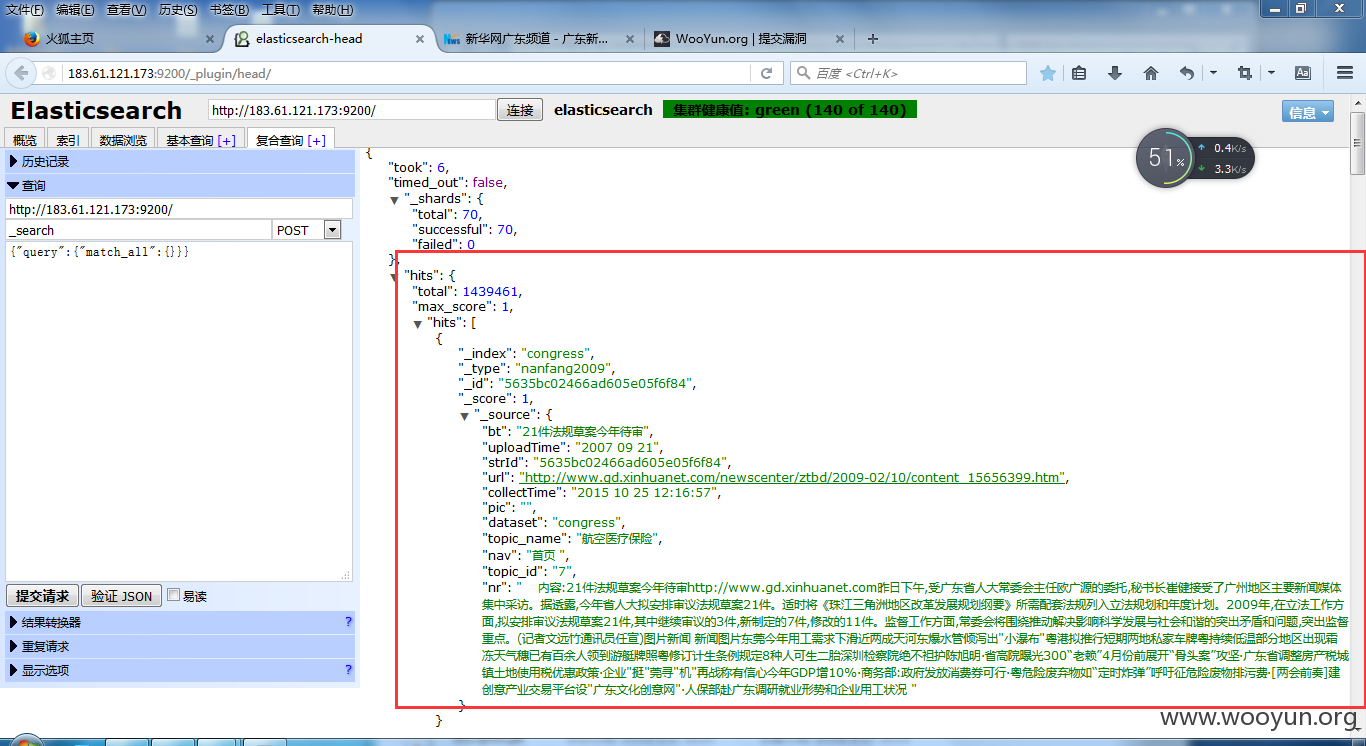The image size is (1366, 746).
Task: Open the 查看(V) menu
Action: [x=127, y=10]
